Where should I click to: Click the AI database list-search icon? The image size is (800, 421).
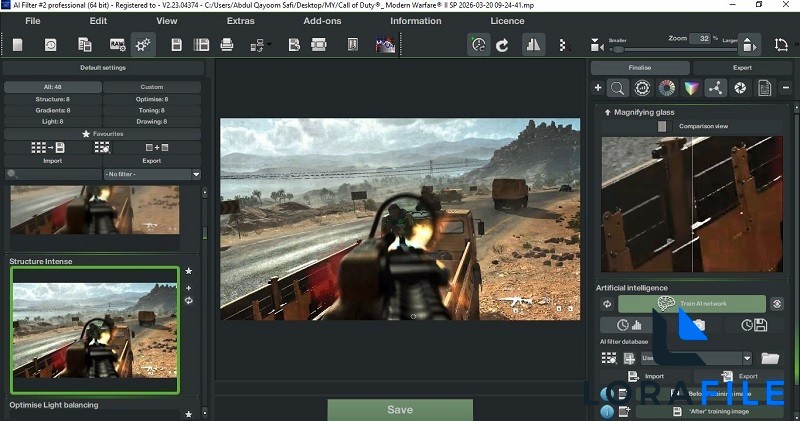(x=609, y=358)
